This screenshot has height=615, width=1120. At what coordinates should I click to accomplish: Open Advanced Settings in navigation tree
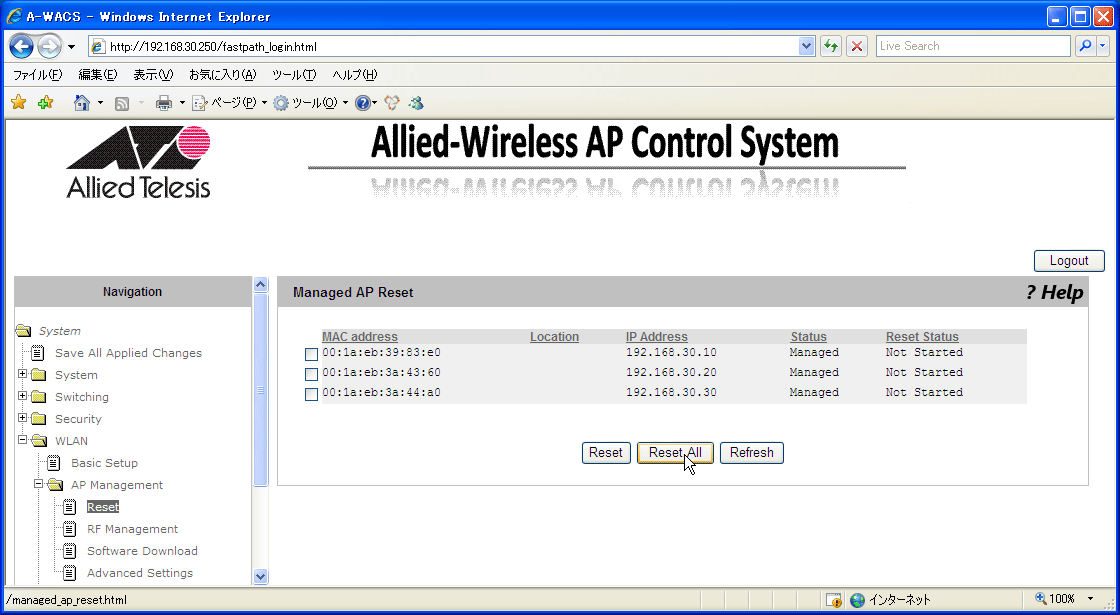tap(139, 573)
